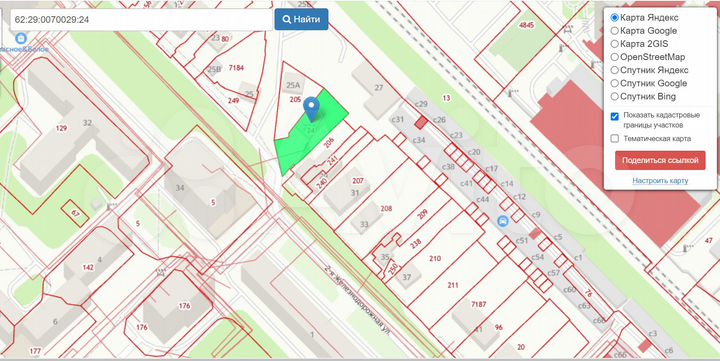The height and width of the screenshot is (361, 720).
Task: Click parcel number 210
Action: [x=435, y=259]
